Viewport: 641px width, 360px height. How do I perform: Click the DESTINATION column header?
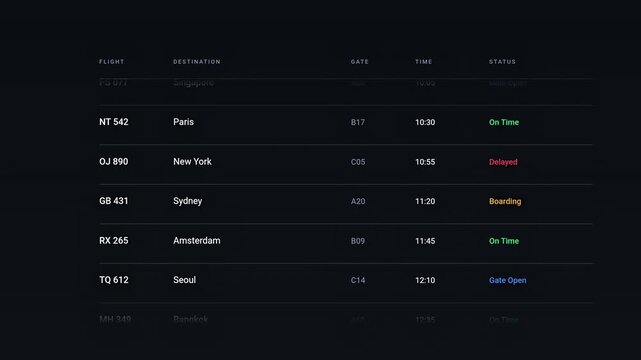[197, 62]
